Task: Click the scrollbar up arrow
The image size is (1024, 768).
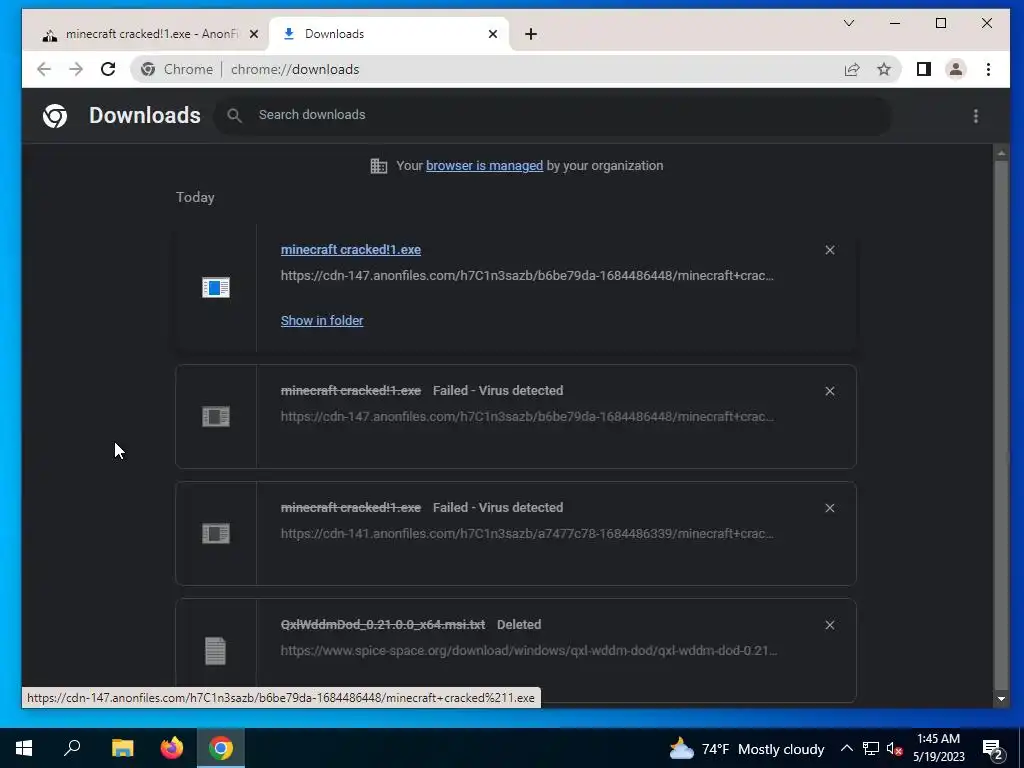Action: click(x=1000, y=153)
